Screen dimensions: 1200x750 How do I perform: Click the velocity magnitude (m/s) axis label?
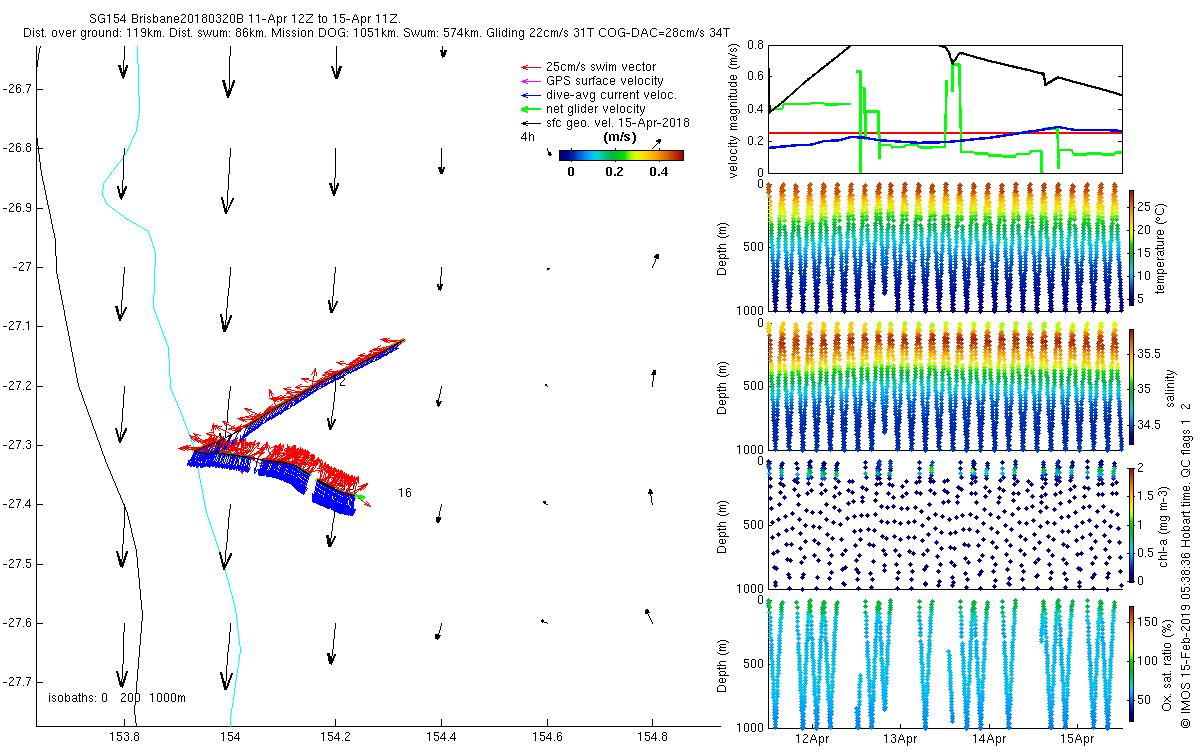click(x=735, y=110)
